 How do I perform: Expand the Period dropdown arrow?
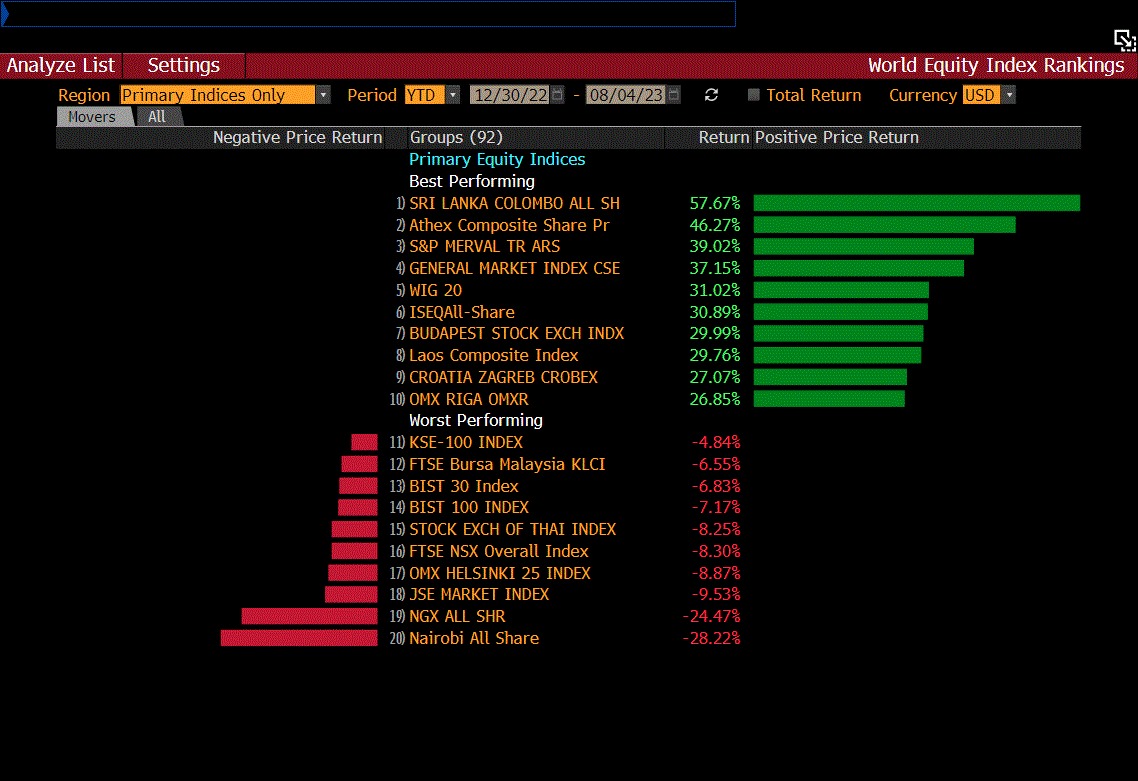click(x=453, y=95)
